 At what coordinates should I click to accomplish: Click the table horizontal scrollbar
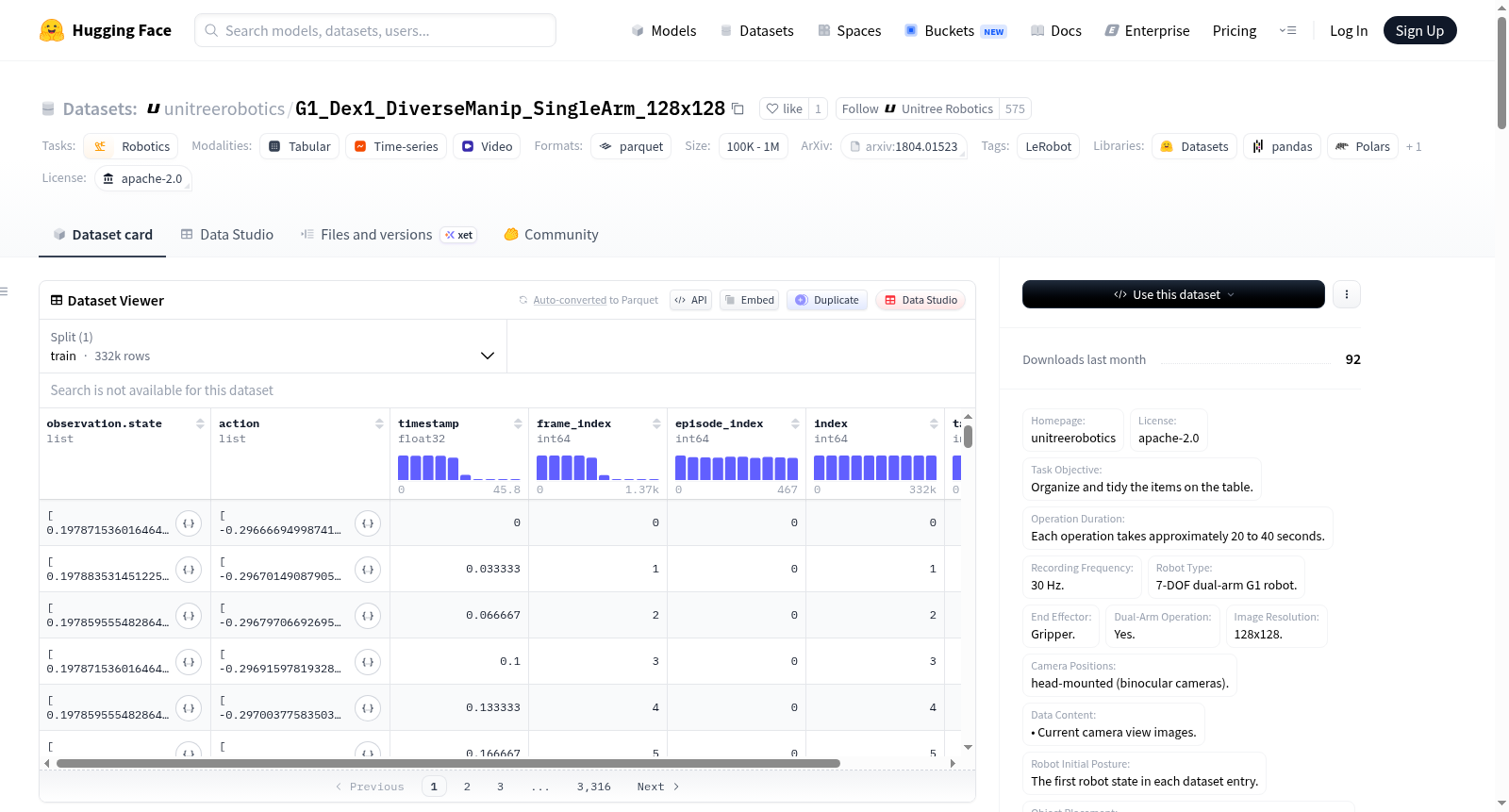pos(448,763)
